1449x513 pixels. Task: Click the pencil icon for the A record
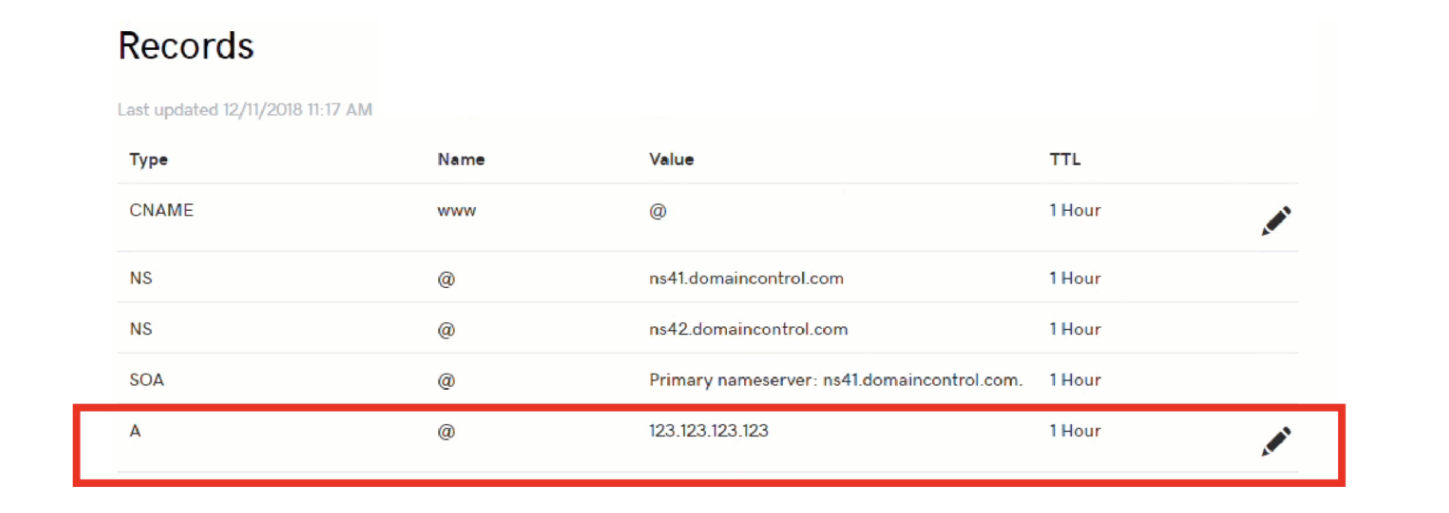click(1276, 440)
